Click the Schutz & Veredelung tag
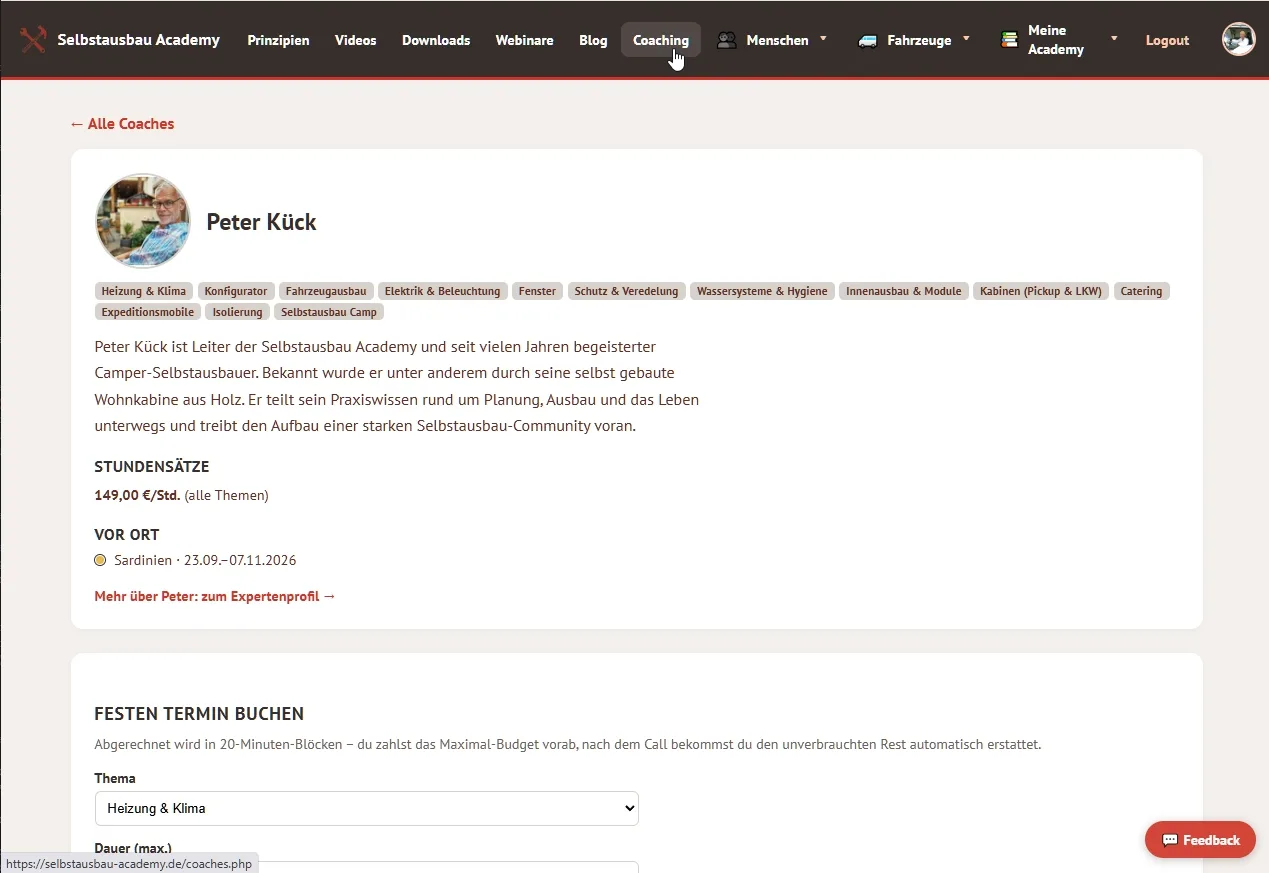This screenshot has width=1269, height=873. [x=626, y=291]
